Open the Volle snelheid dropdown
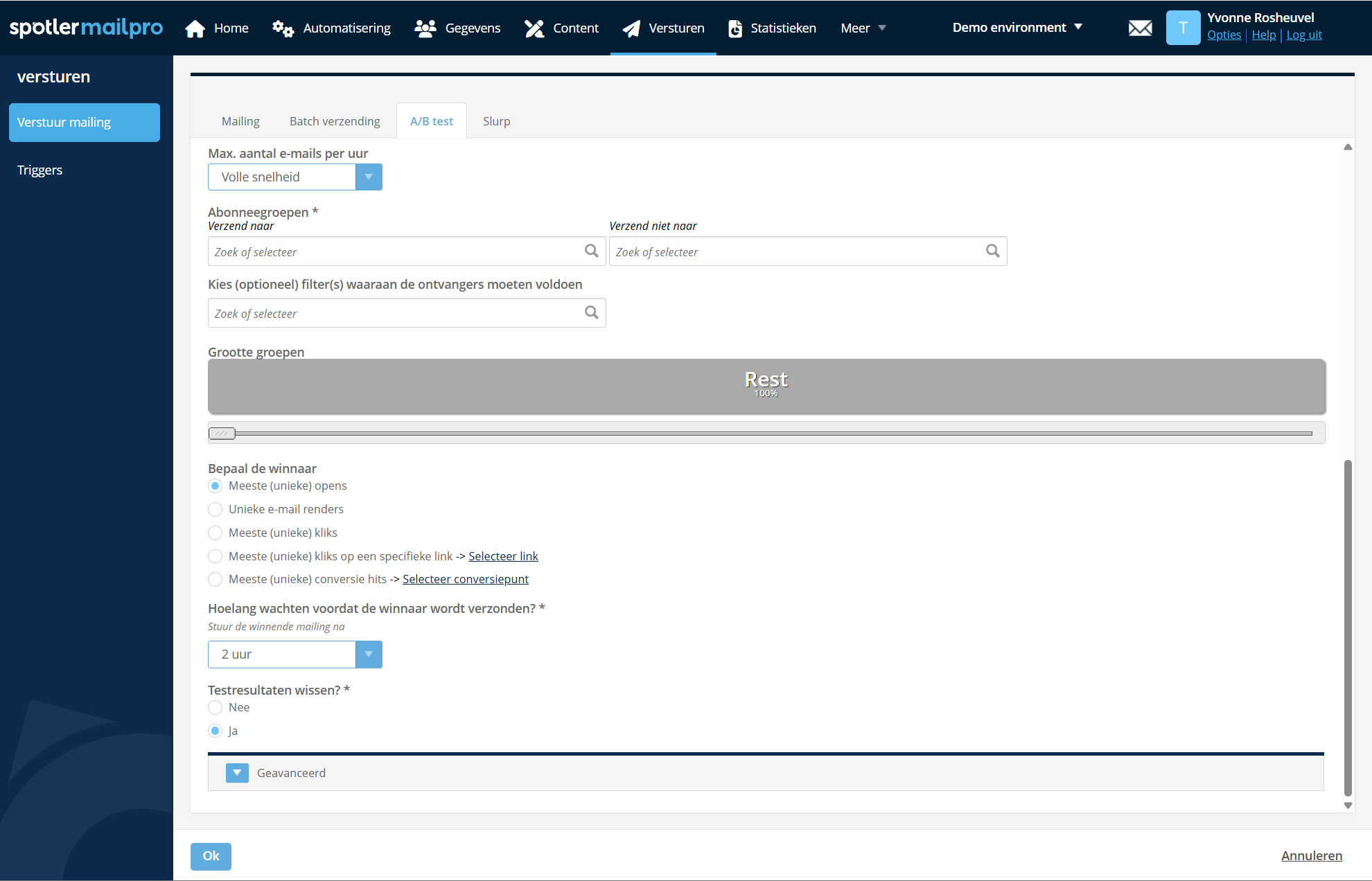 pyautogui.click(x=368, y=177)
